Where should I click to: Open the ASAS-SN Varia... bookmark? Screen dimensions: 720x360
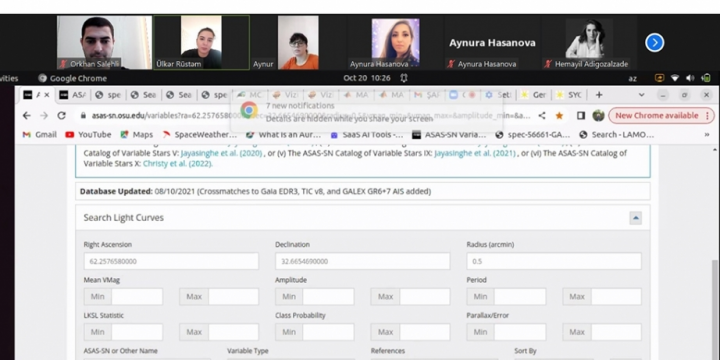[449, 135]
